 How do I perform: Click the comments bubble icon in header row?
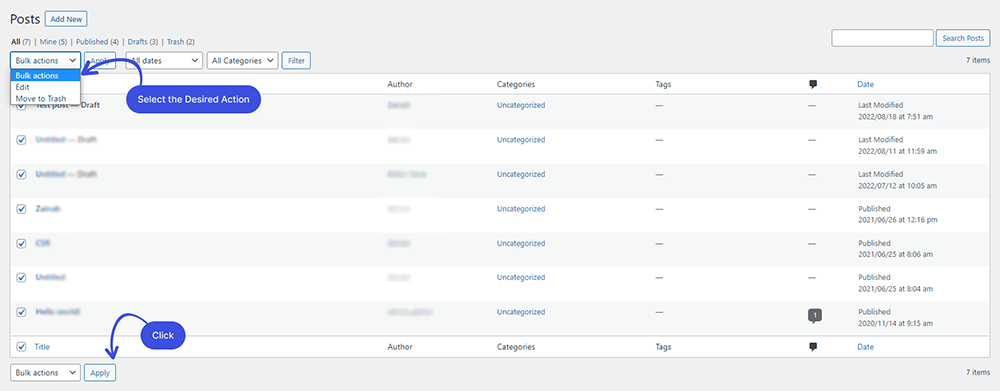point(812,84)
